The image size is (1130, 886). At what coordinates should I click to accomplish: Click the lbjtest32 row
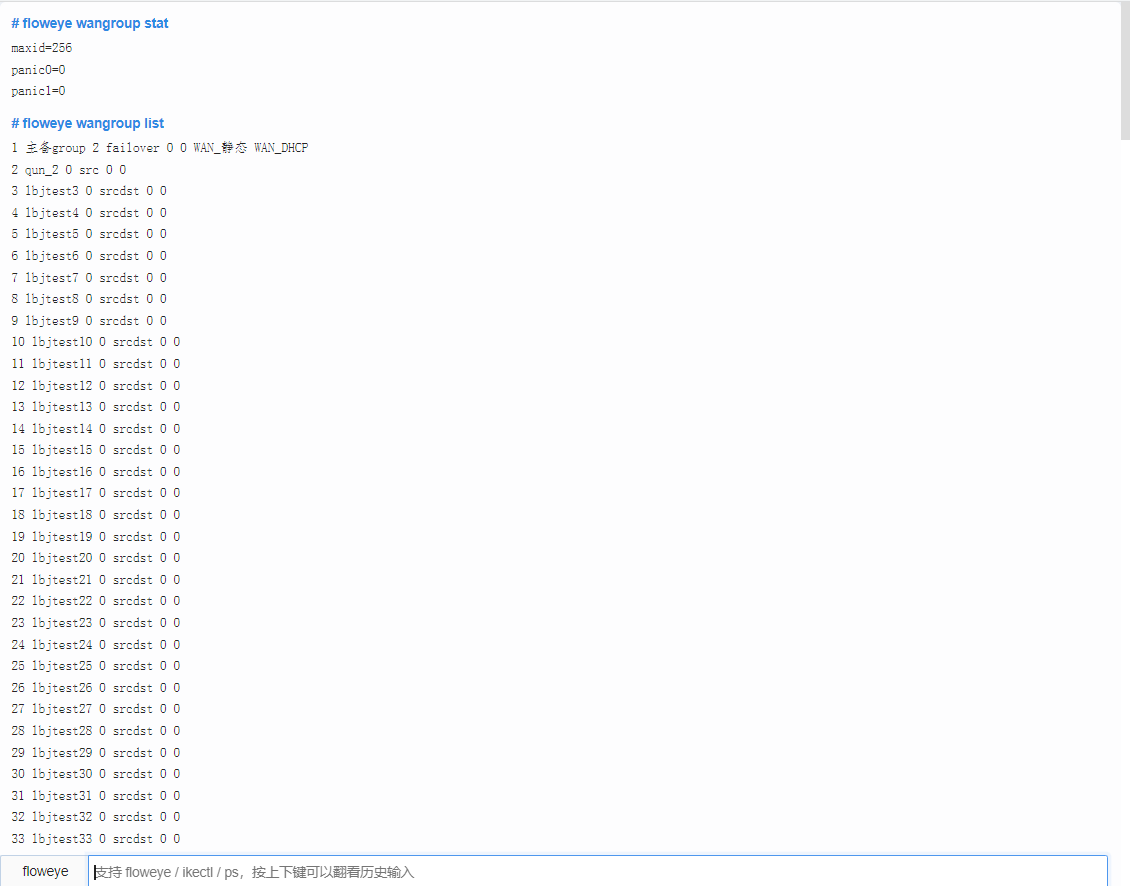point(96,817)
